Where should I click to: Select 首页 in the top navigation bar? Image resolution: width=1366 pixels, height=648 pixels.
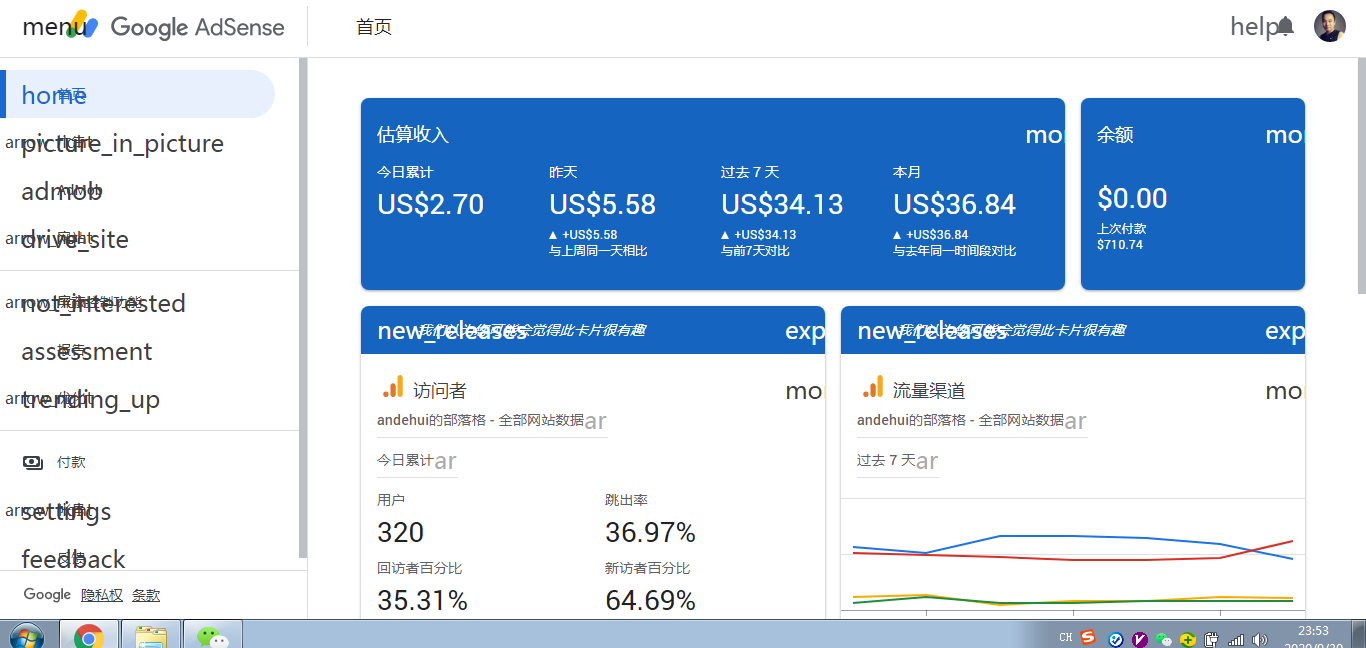(374, 27)
